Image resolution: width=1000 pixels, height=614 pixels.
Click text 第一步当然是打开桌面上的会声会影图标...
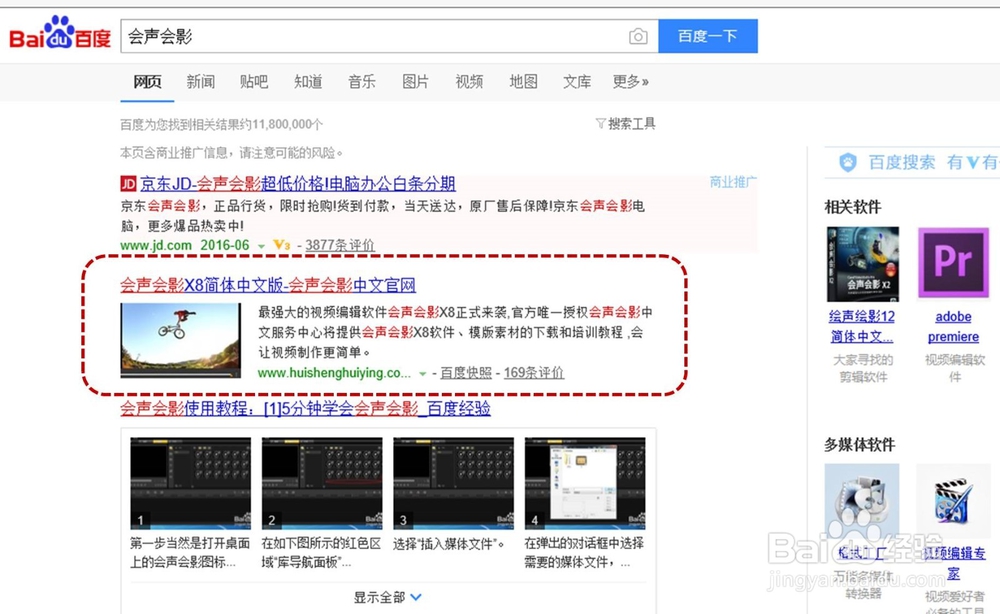tap(190, 553)
